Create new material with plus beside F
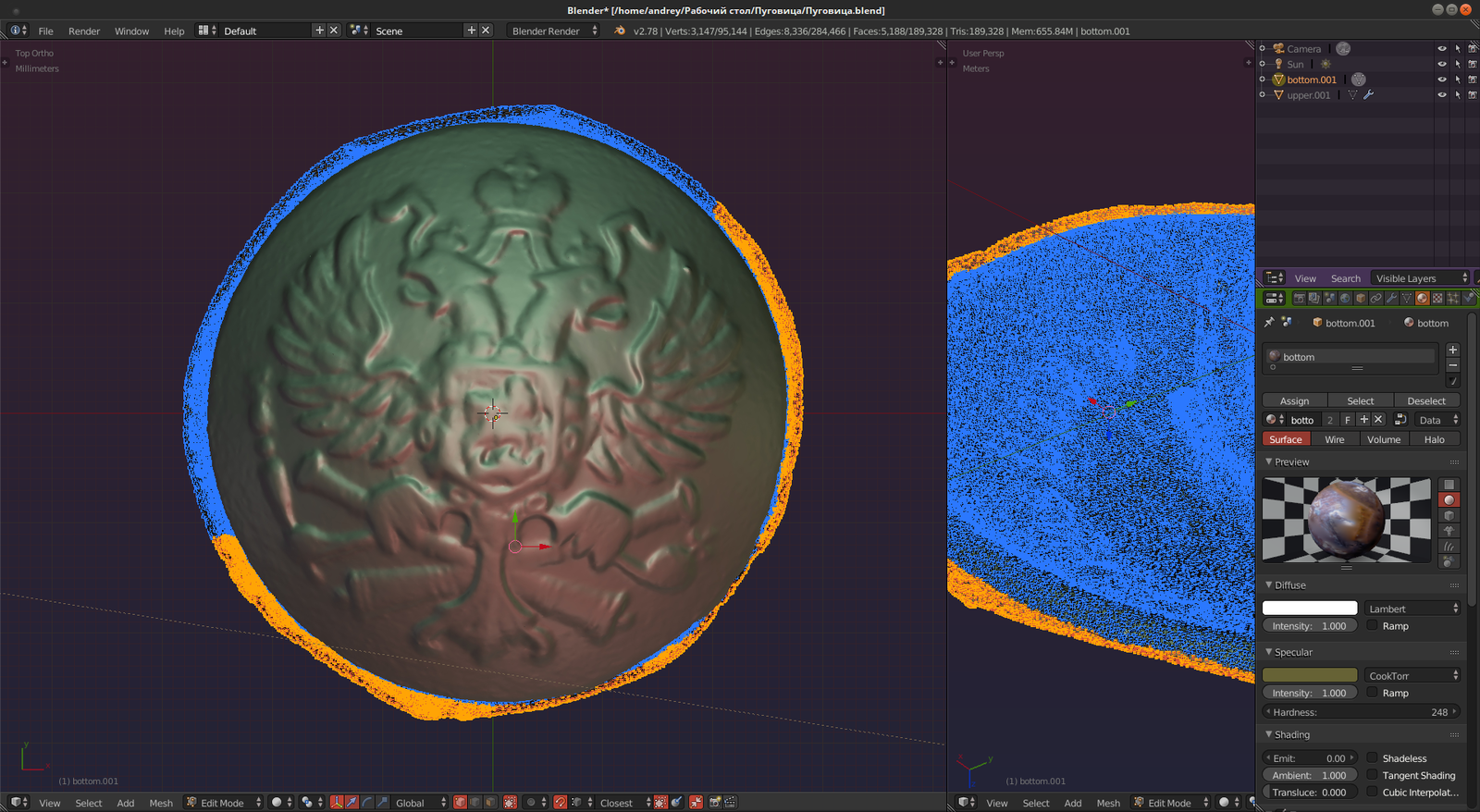Viewport: 1480px width, 812px height. 1363,420
